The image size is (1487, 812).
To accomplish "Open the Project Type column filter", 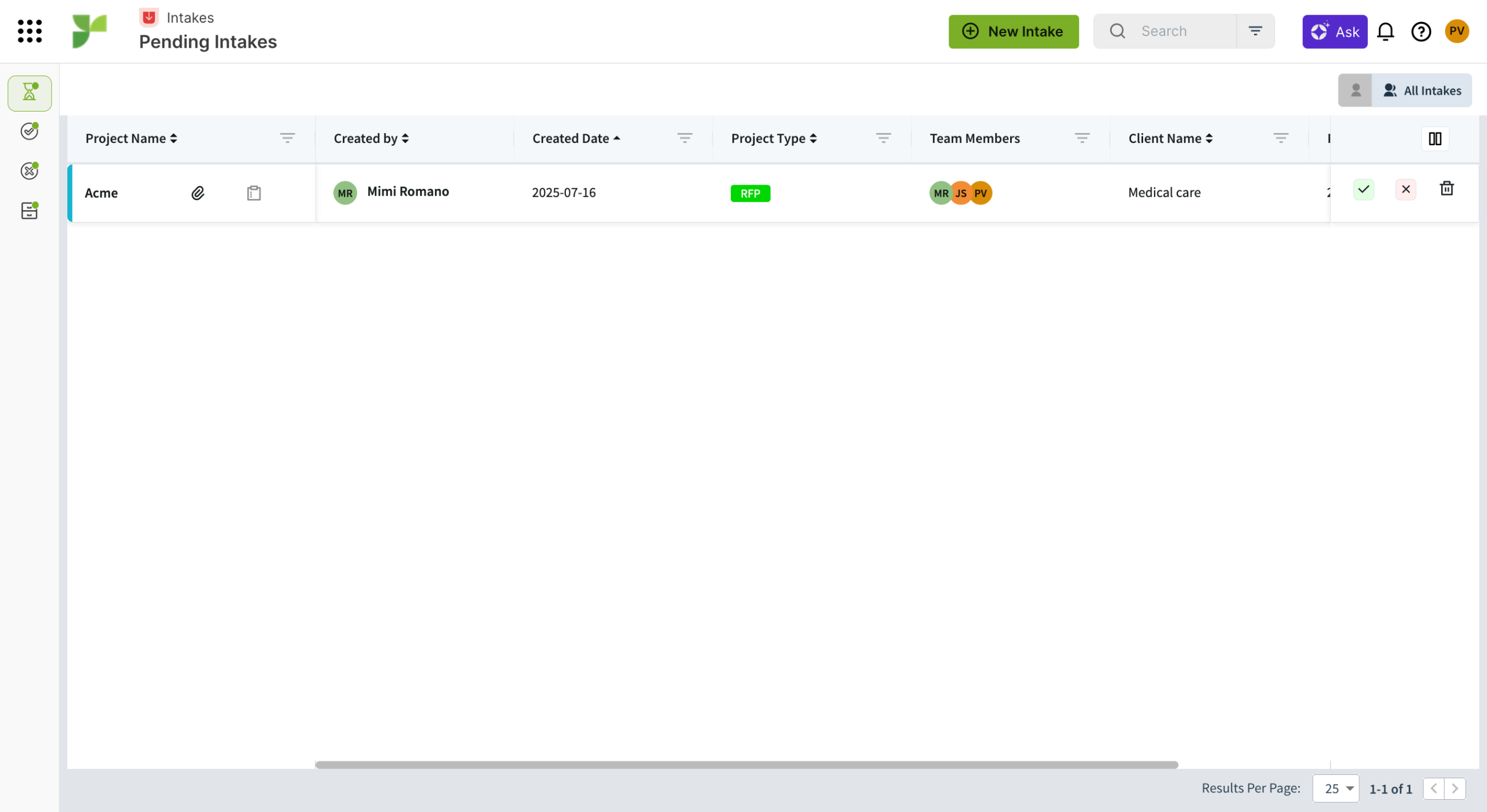I will [883, 138].
